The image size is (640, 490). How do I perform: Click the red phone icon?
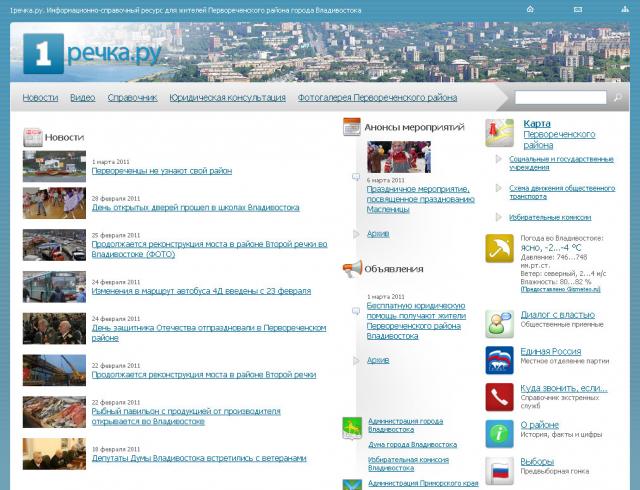[500, 397]
